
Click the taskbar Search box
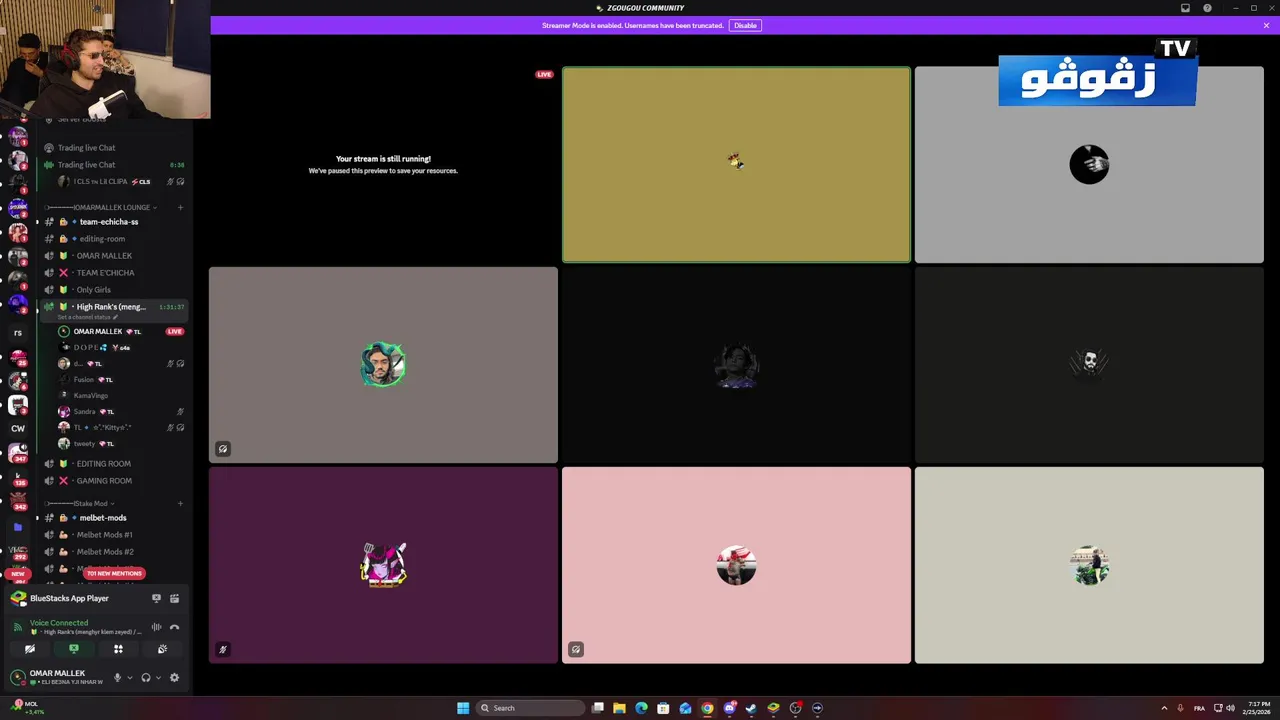(x=530, y=708)
